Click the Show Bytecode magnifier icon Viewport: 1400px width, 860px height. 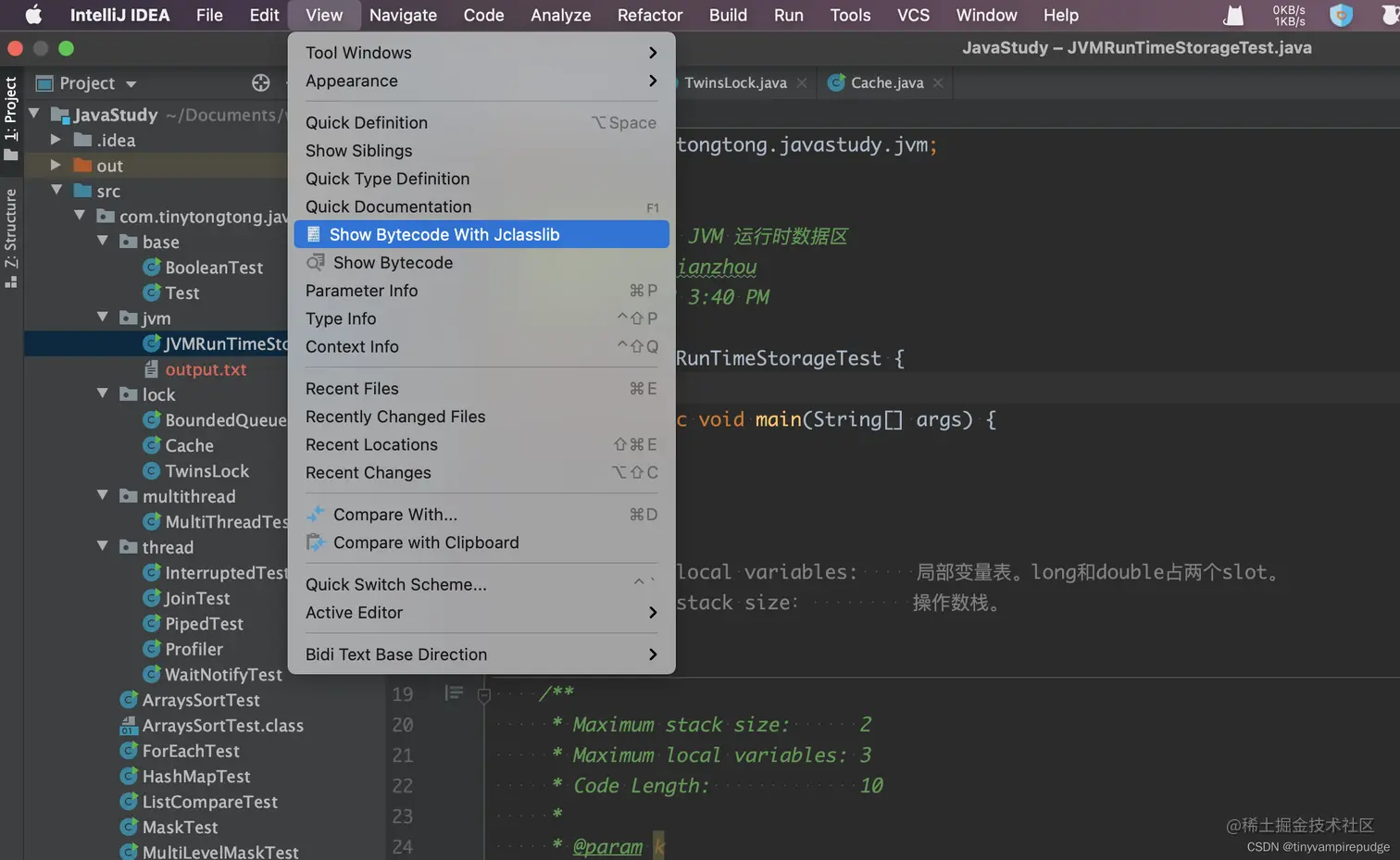click(x=316, y=263)
